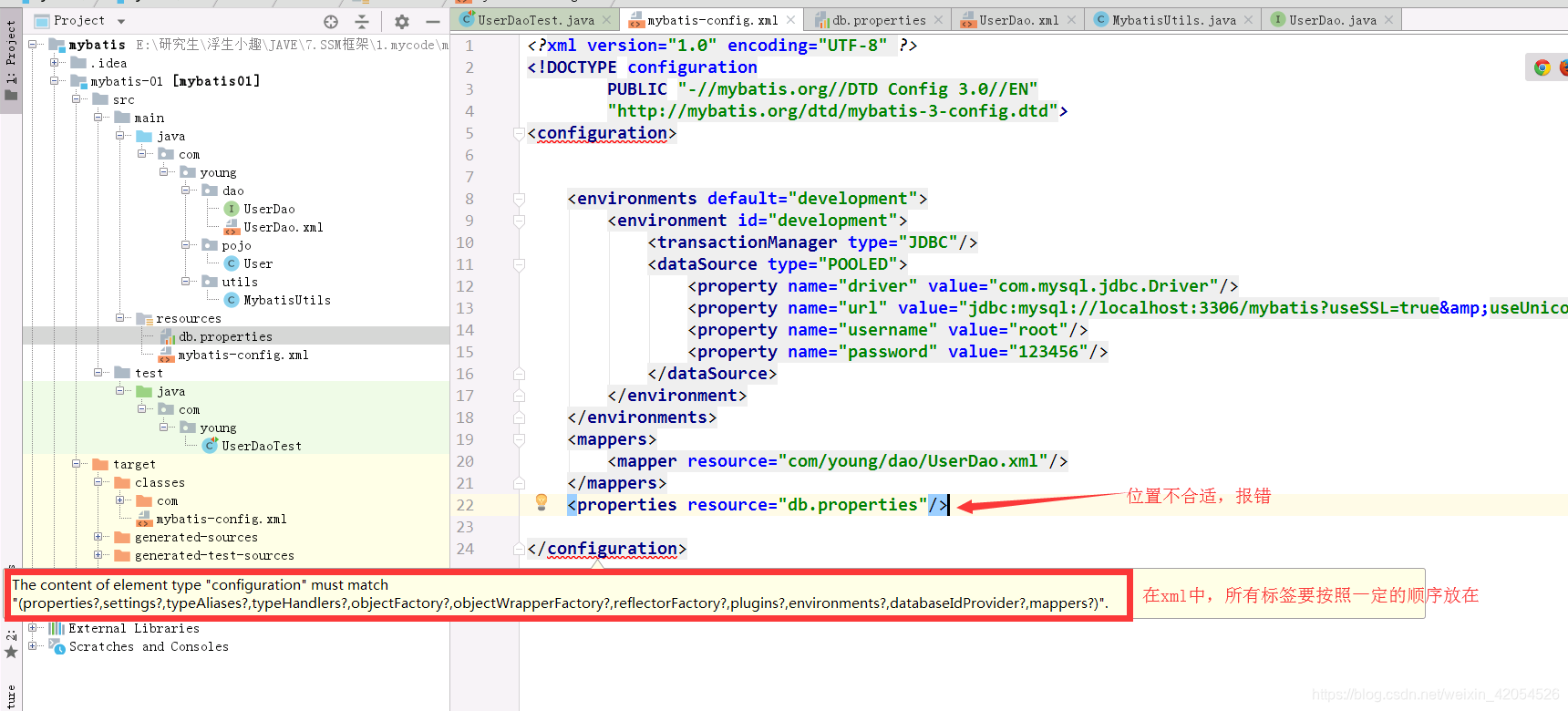Click the blue java source folder icon under main
This screenshot has width=1568, height=711.
[144, 136]
